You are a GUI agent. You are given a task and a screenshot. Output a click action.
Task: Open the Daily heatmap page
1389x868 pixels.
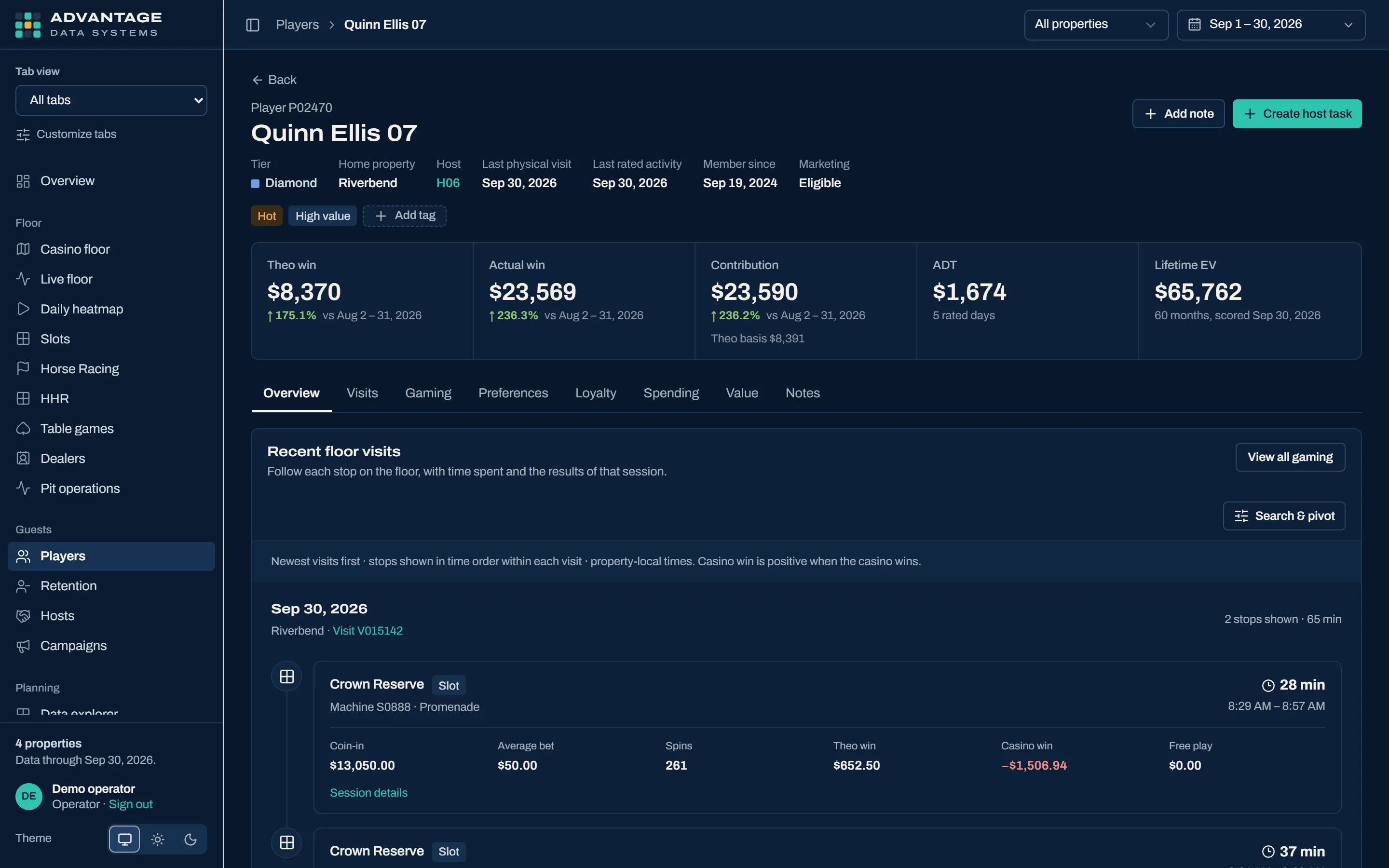111,309
